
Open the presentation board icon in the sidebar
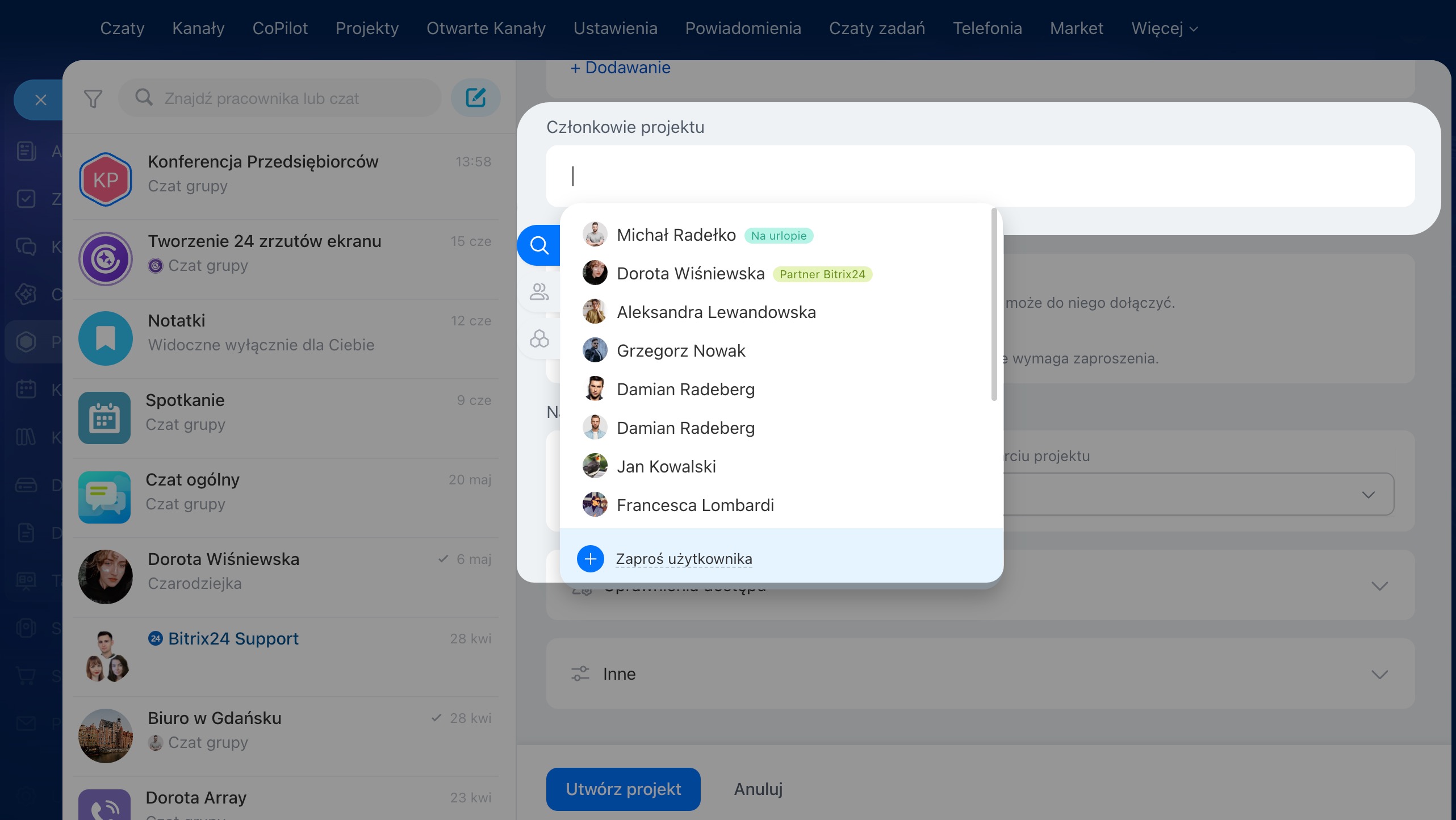pos(26,580)
